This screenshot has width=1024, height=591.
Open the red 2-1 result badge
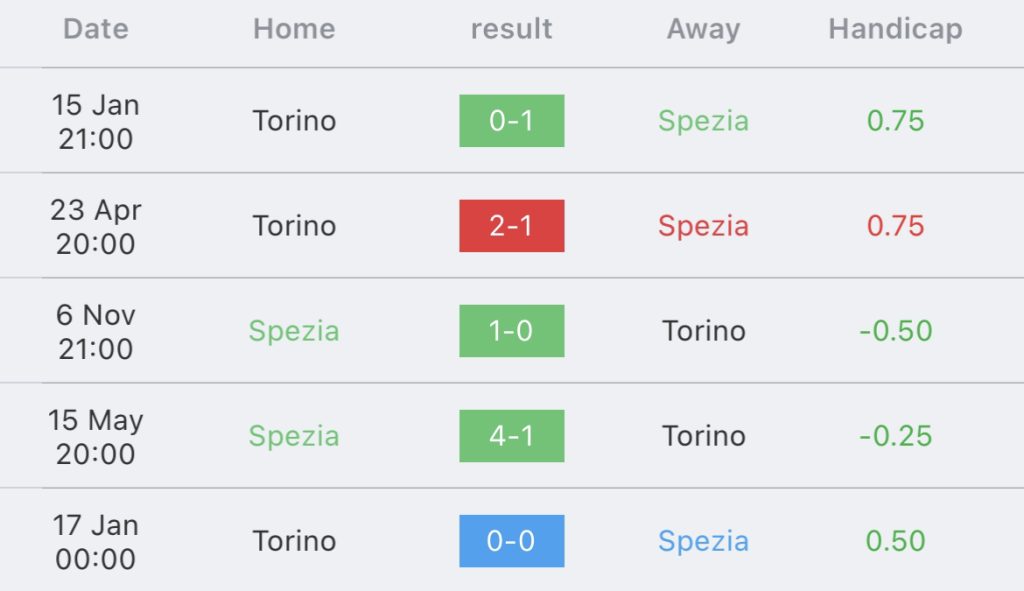pos(511,226)
